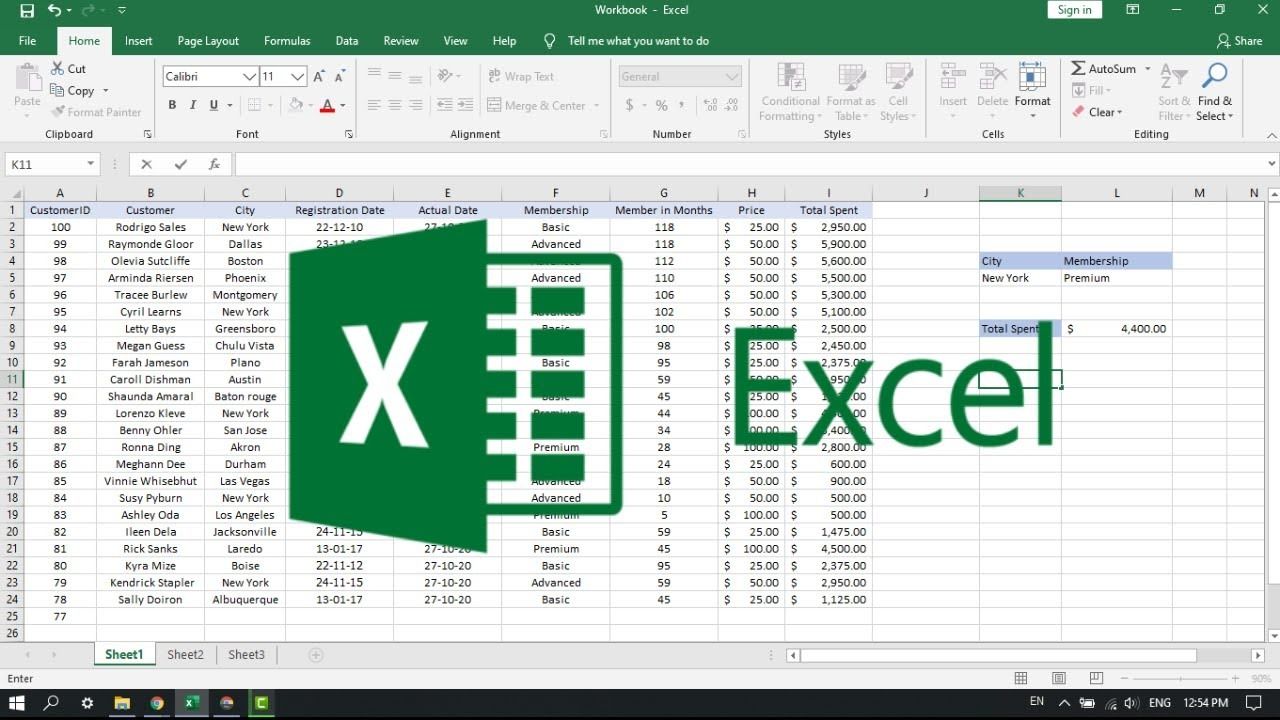The height and width of the screenshot is (720, 1280).
Task: Click the Share button
Action: click(1239, 41)
